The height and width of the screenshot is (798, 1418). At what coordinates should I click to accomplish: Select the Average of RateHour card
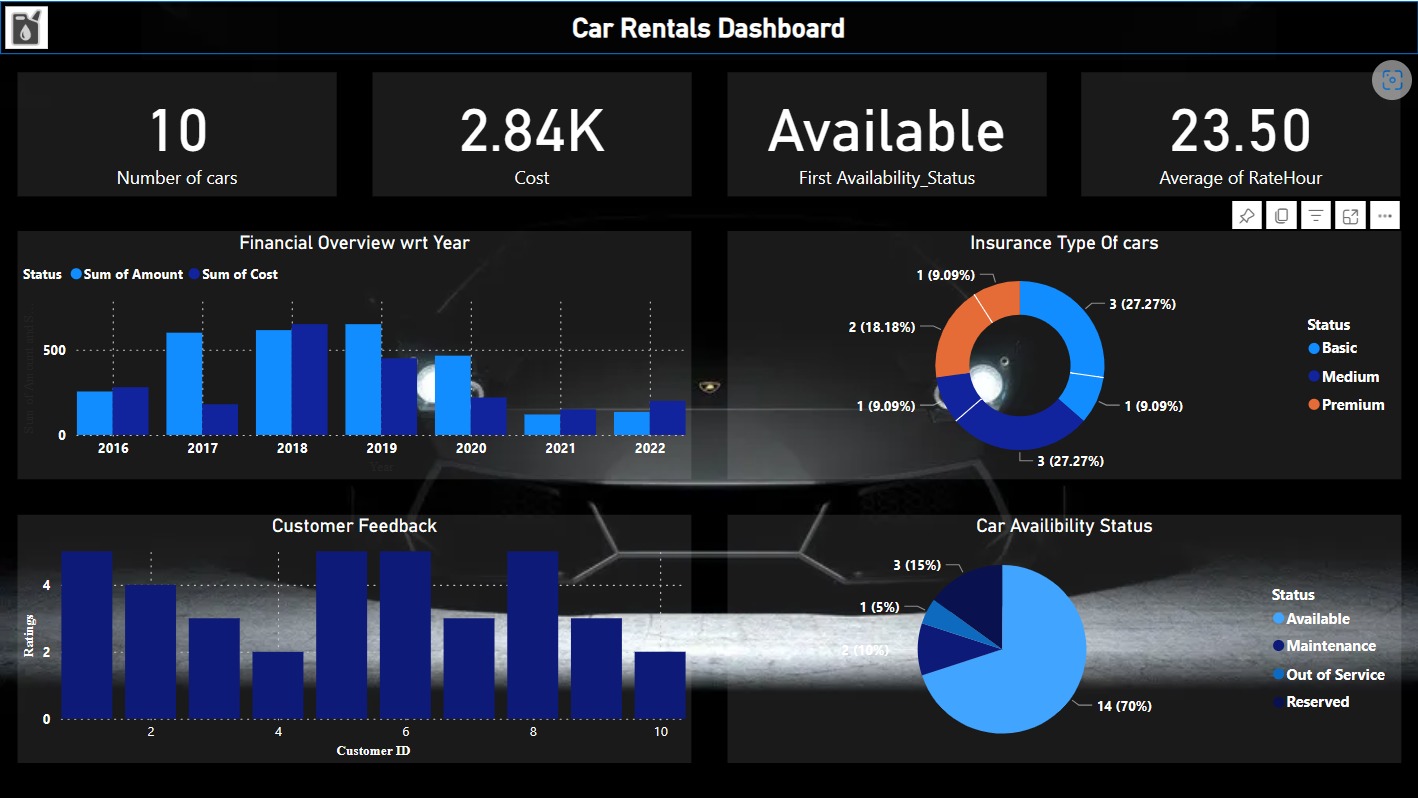click(x=1240, y=134)
